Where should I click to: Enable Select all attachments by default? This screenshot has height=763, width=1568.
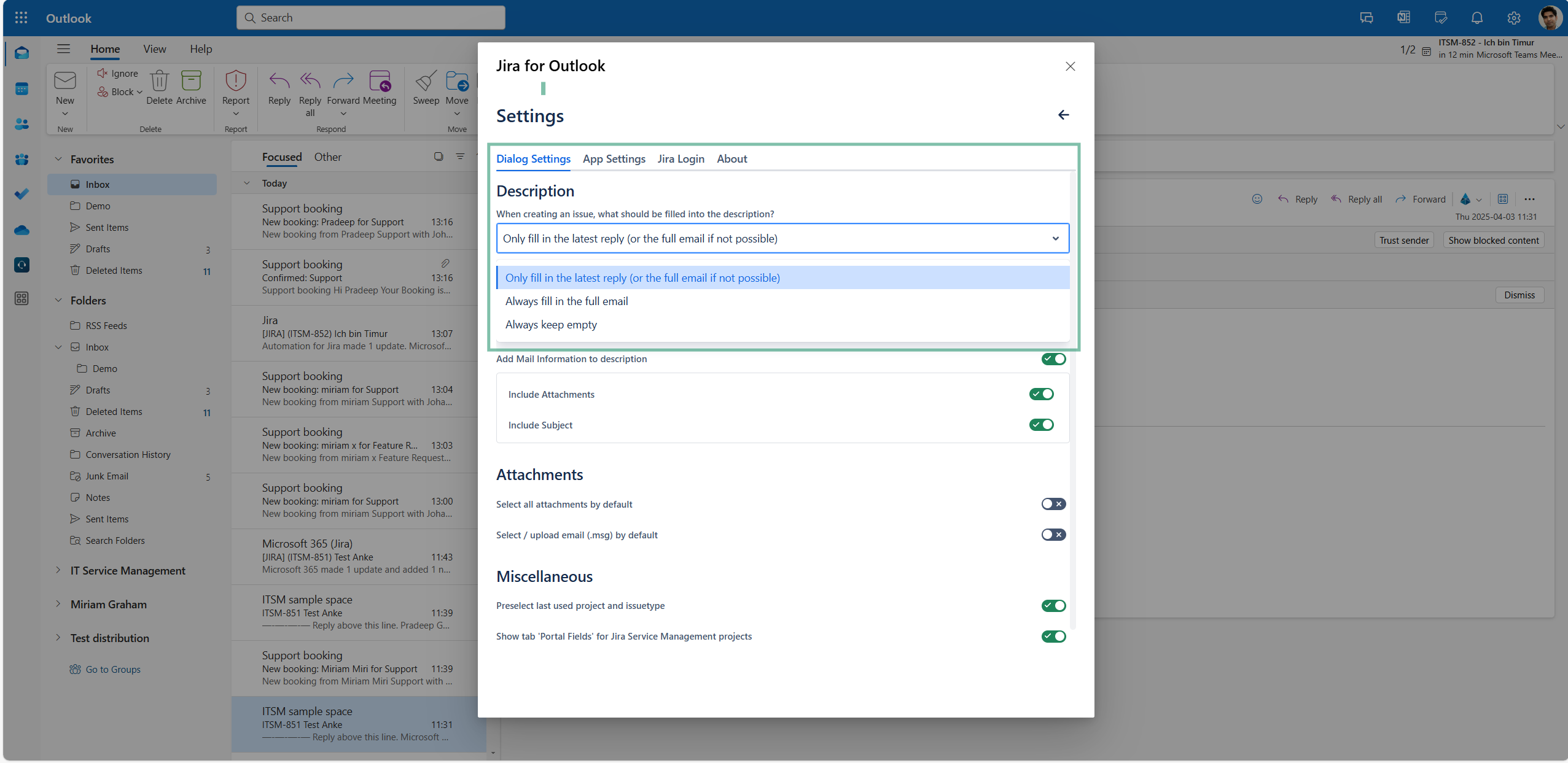1053,503
